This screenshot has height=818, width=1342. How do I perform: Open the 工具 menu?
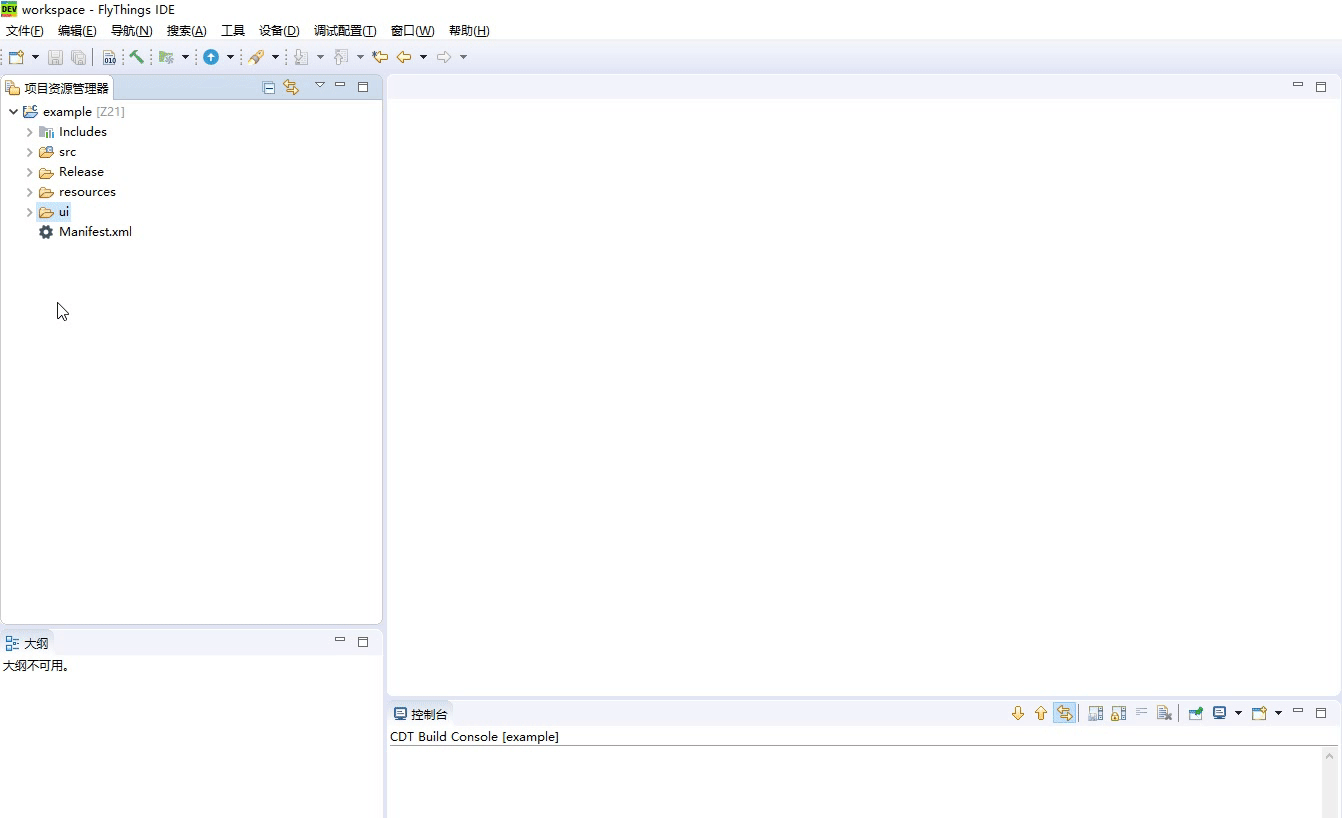pyautogui.click(x=233, y=31)
